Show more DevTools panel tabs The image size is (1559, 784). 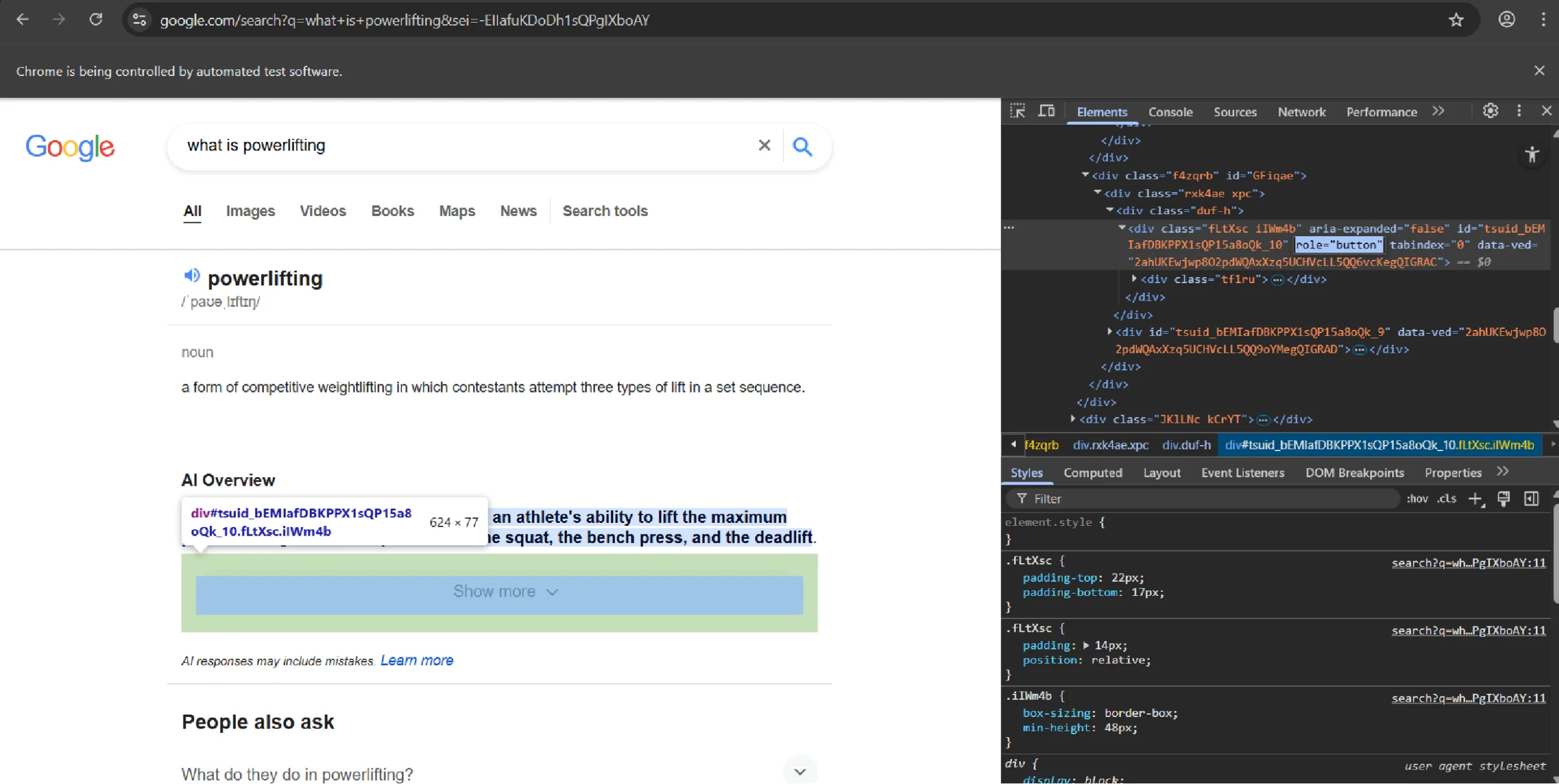1438,111
